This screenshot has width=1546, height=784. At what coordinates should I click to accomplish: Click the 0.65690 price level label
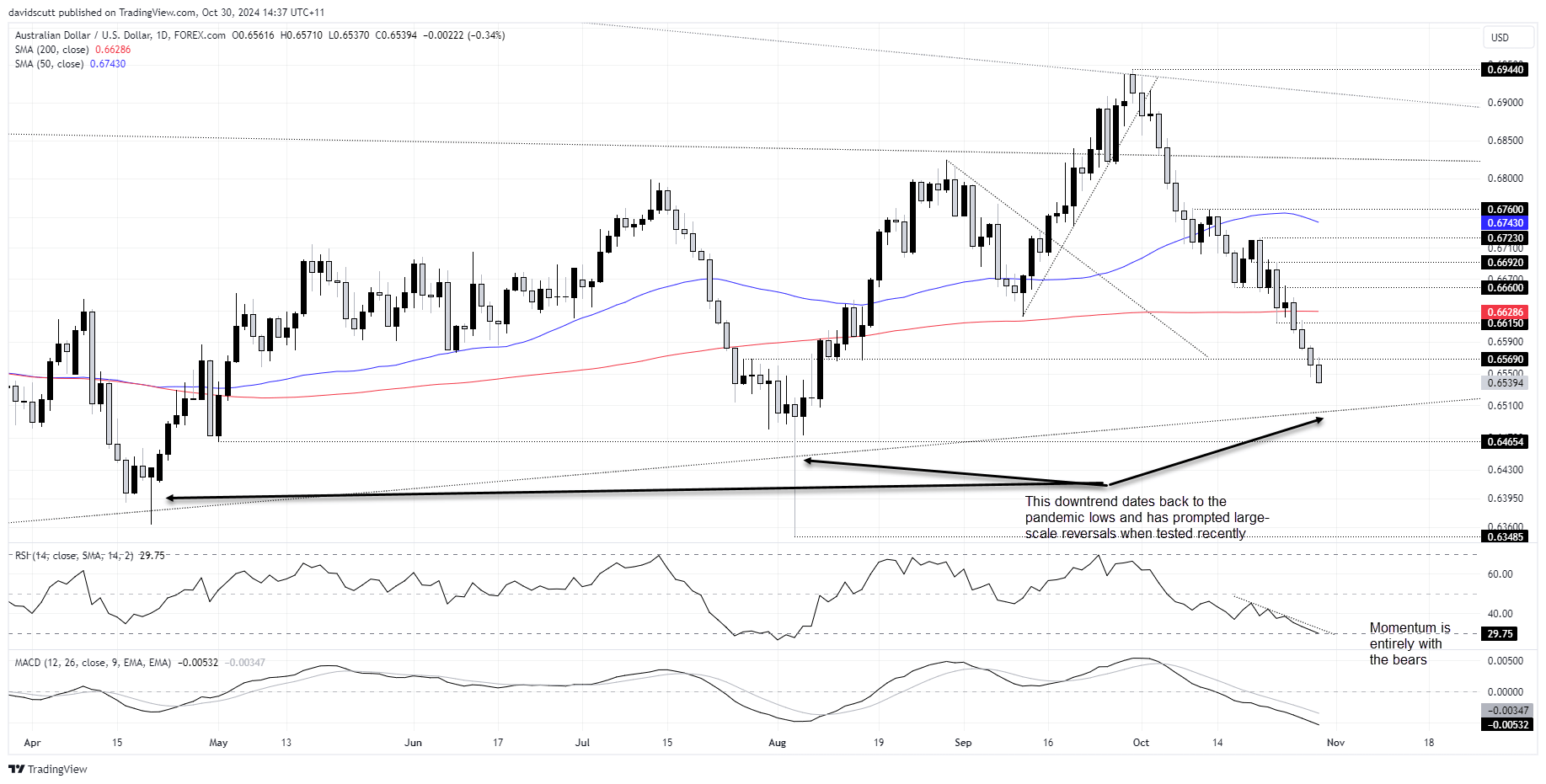tap(1505, 360)
